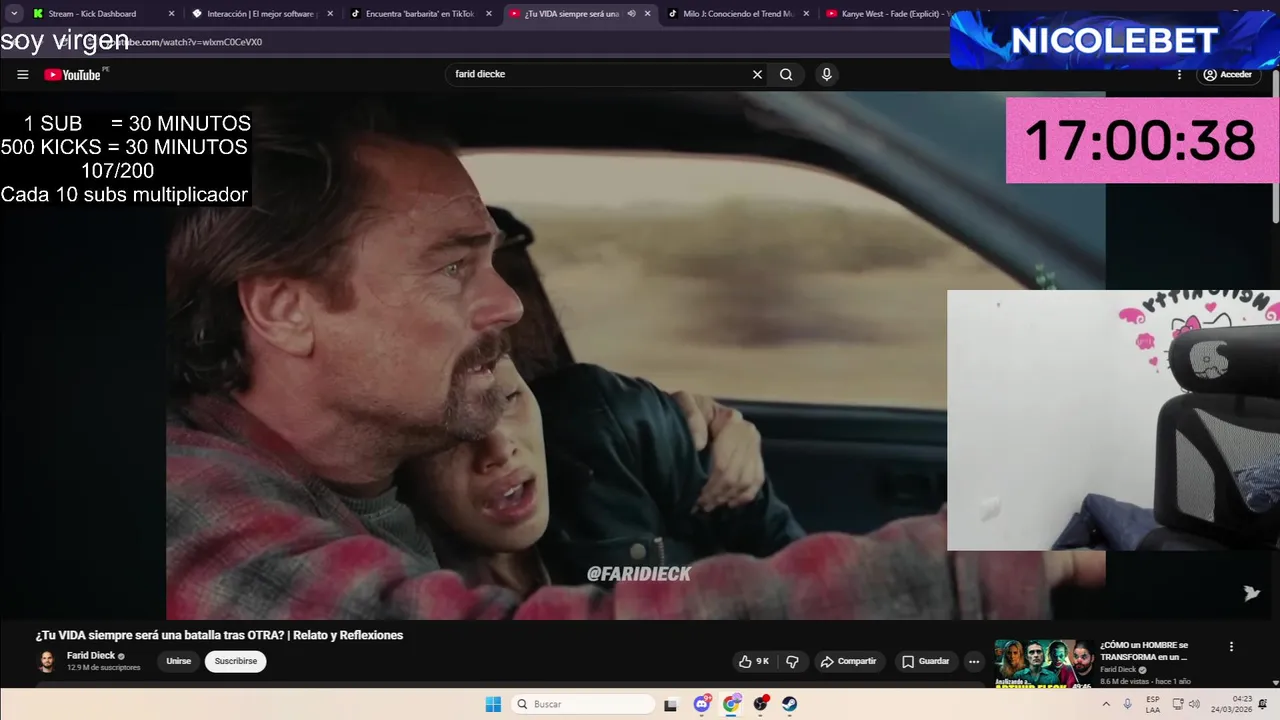This screenshot has width=1280, height=720.
Task: Open OBS Studio from the taskbar
Action: (760, 704)
